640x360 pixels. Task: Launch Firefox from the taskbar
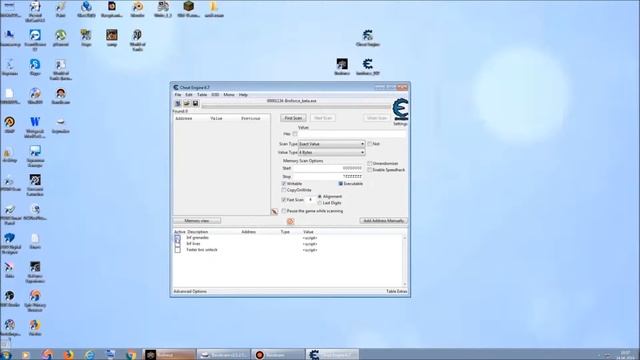pos(68,355)
